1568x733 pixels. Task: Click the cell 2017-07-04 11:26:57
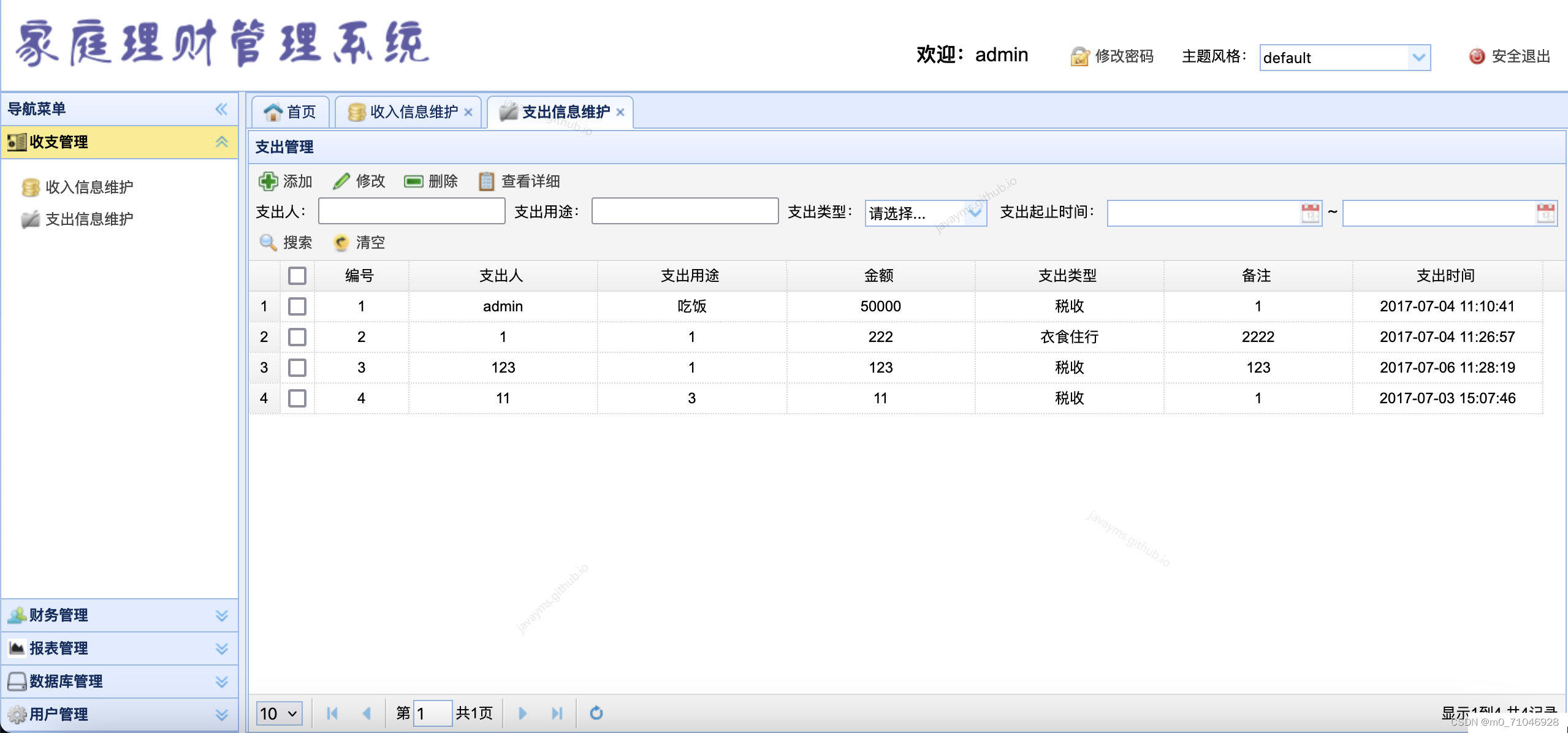pos(1447,337)
